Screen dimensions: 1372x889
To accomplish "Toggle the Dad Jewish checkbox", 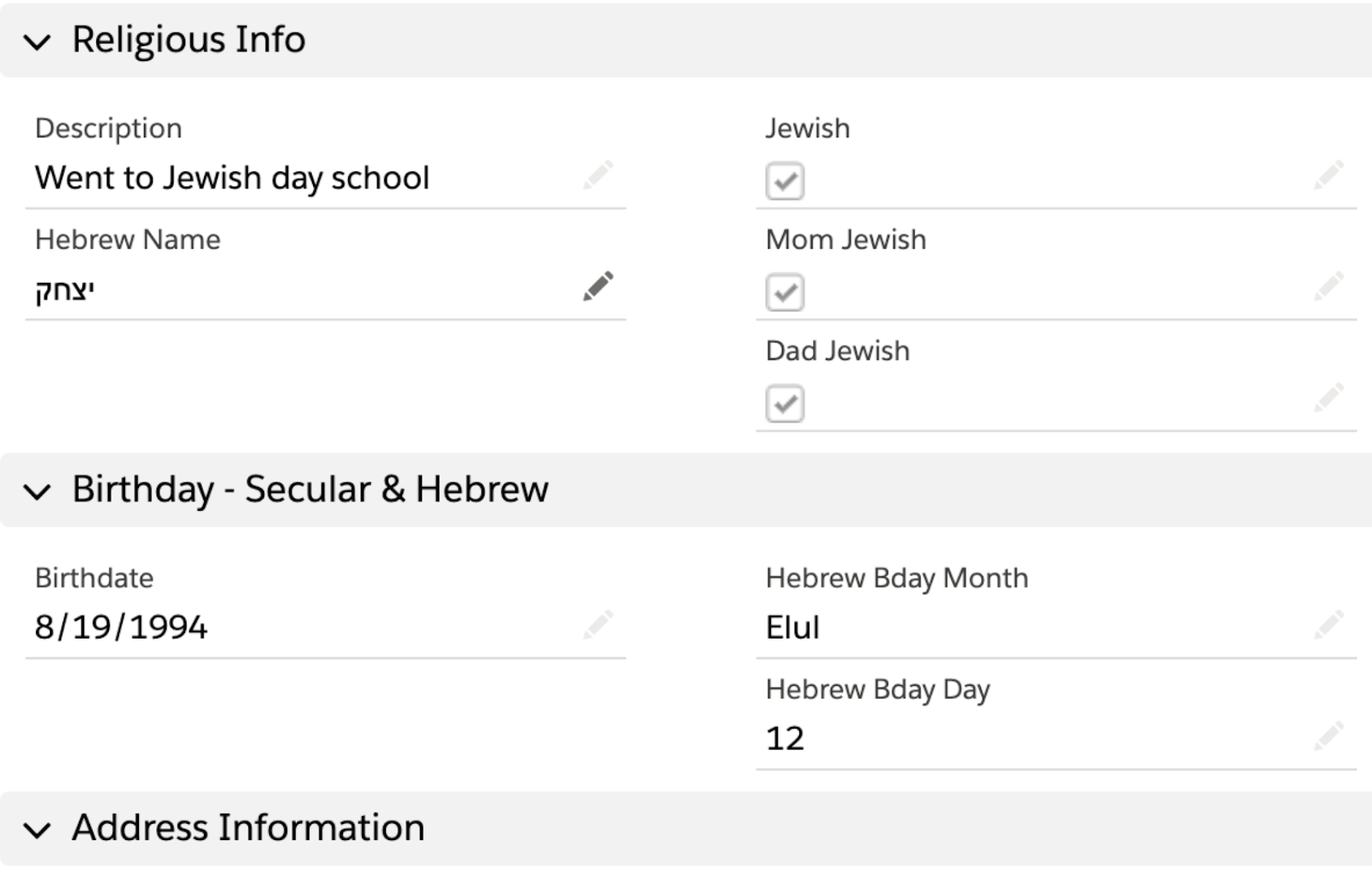I will click(785, 404).
